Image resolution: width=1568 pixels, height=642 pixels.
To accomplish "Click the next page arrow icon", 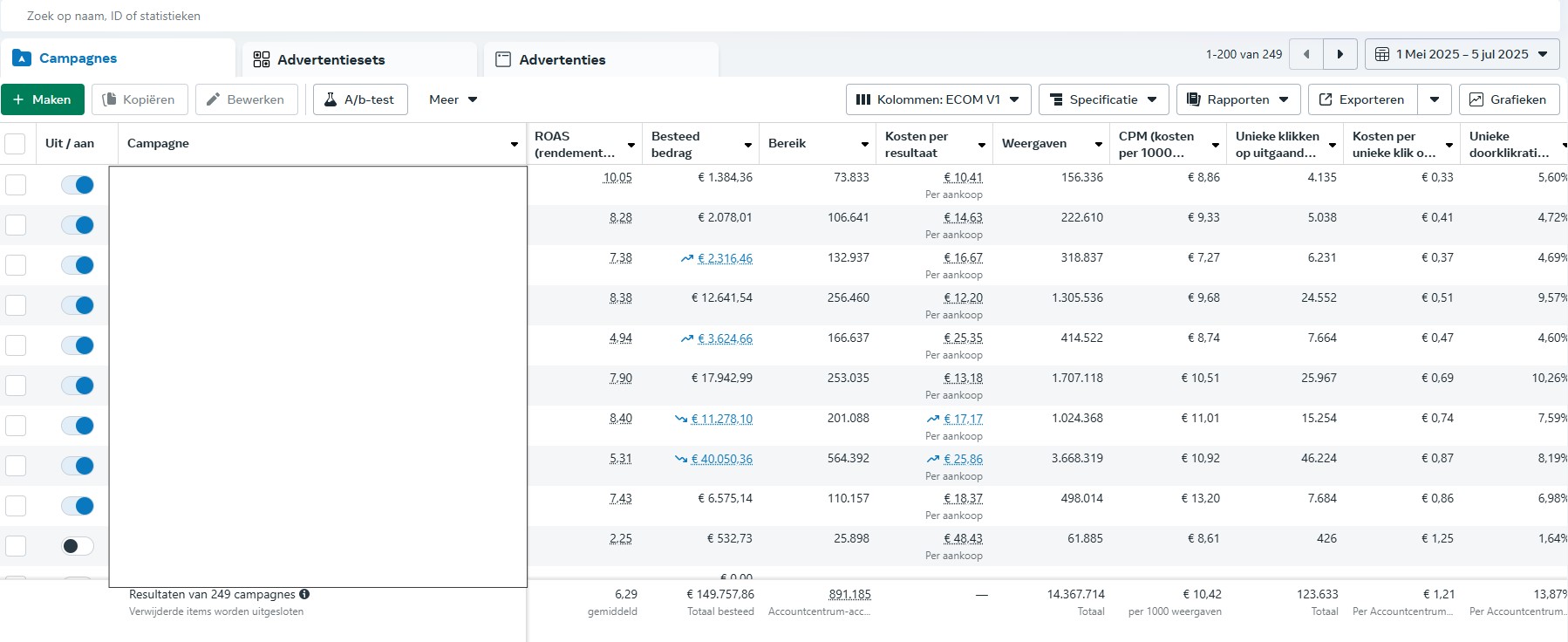I will coord(1340,54).
